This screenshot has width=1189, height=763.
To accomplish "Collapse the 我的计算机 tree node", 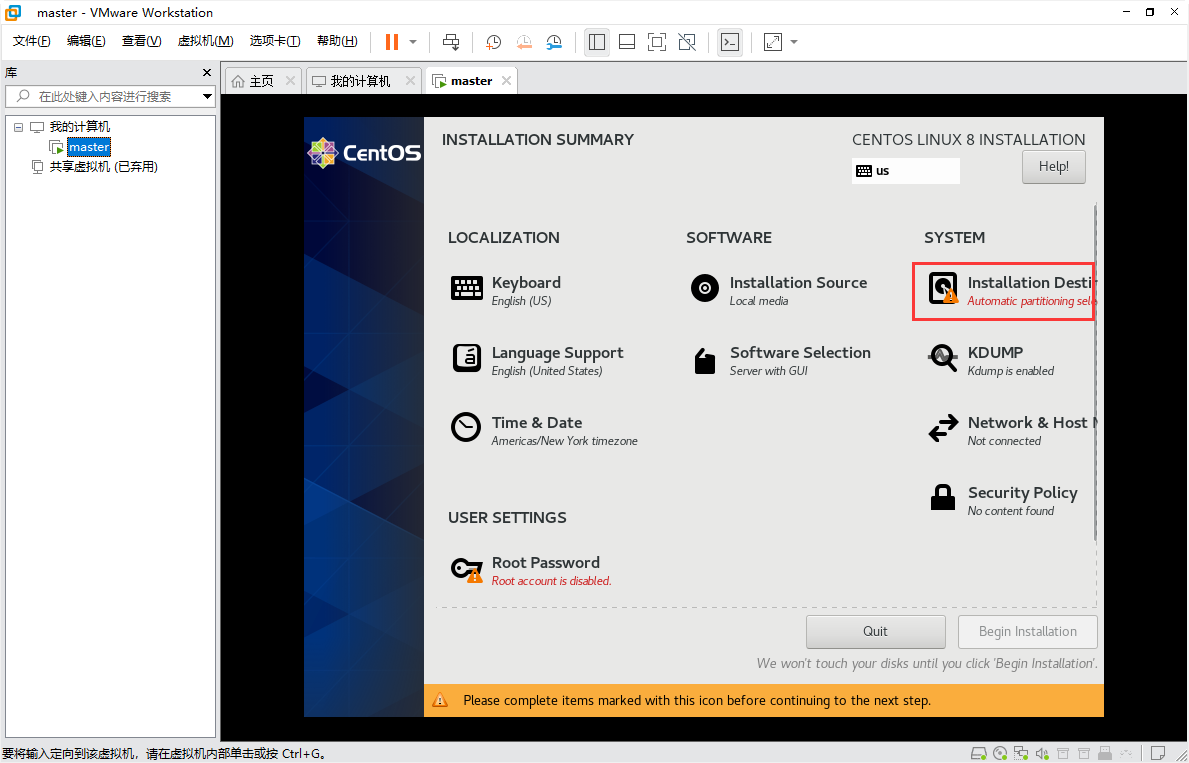I will tap(19, 127).
